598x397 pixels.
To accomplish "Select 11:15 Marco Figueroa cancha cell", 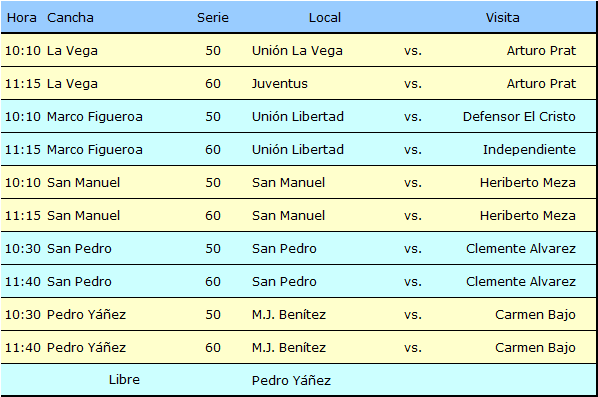I will point(95,149).
